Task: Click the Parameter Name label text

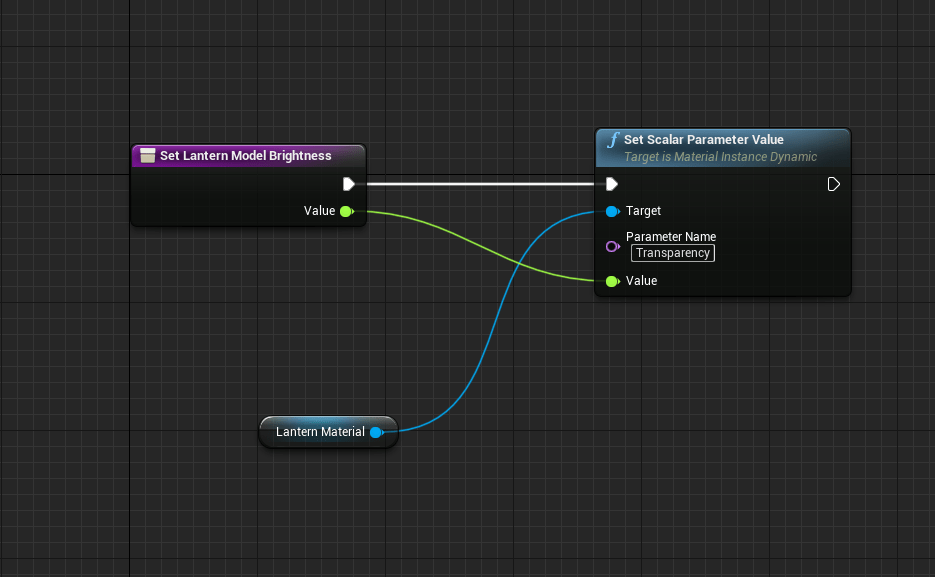Action: [x=670, y=237]
